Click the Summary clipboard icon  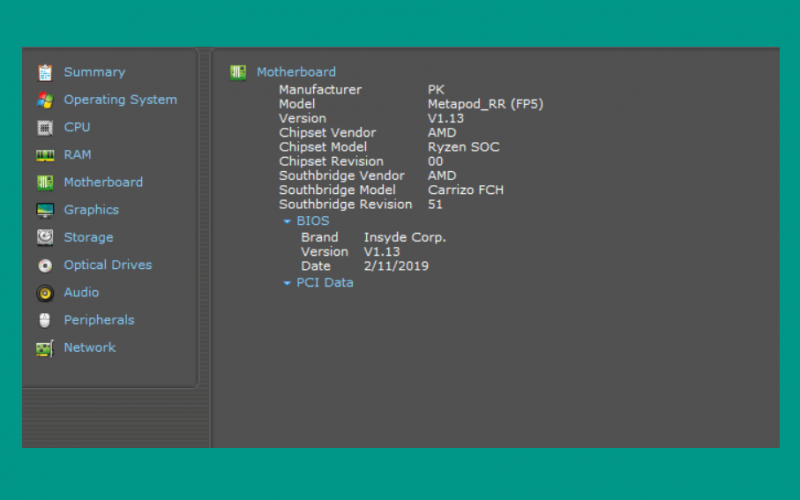[x=45, y=72]
